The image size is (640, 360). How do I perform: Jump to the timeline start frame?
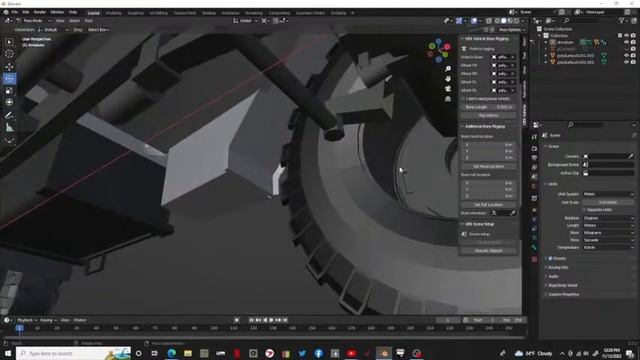(x=251, y=320)
